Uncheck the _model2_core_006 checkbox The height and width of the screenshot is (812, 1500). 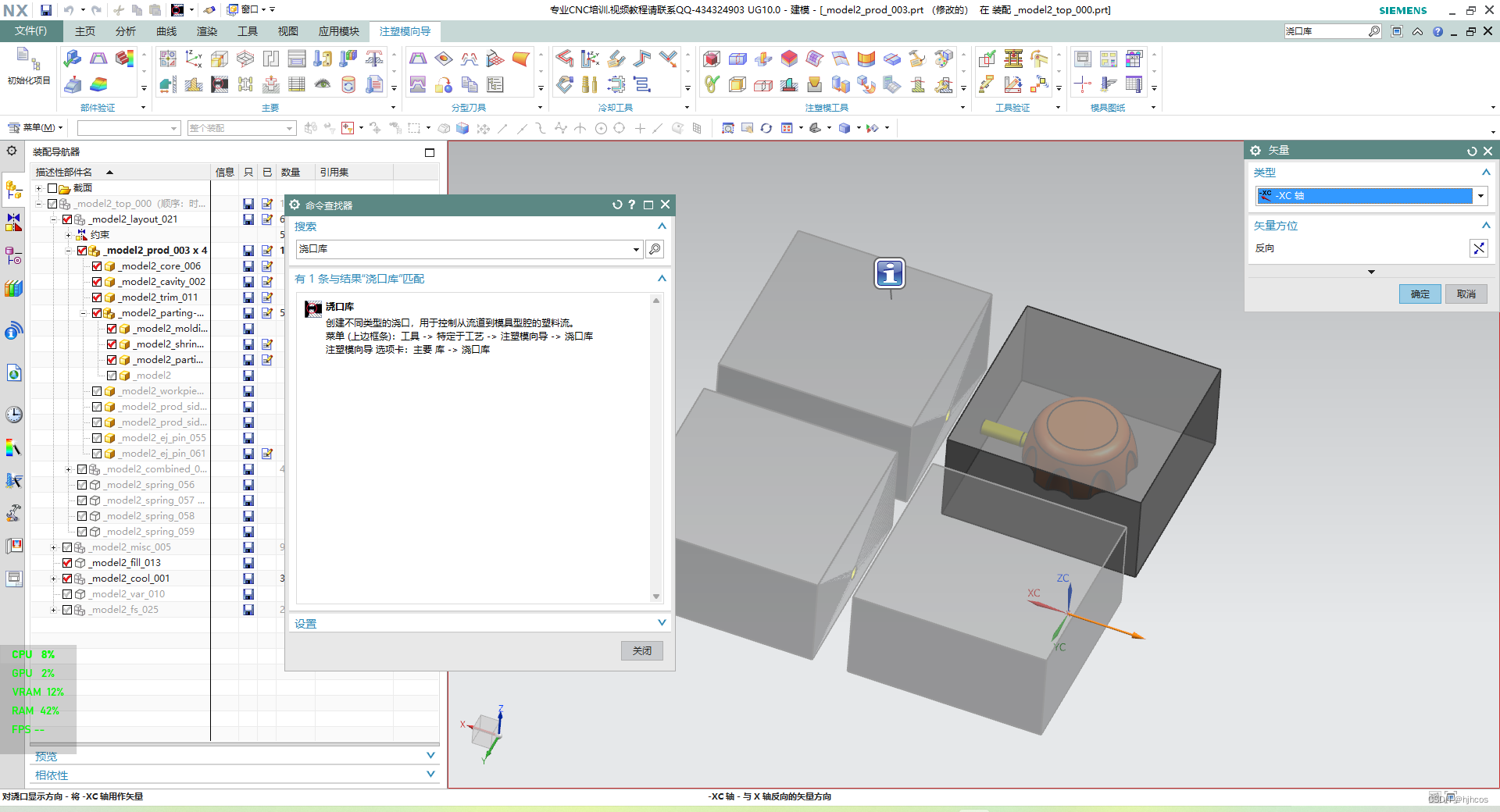tap(97, 266)
